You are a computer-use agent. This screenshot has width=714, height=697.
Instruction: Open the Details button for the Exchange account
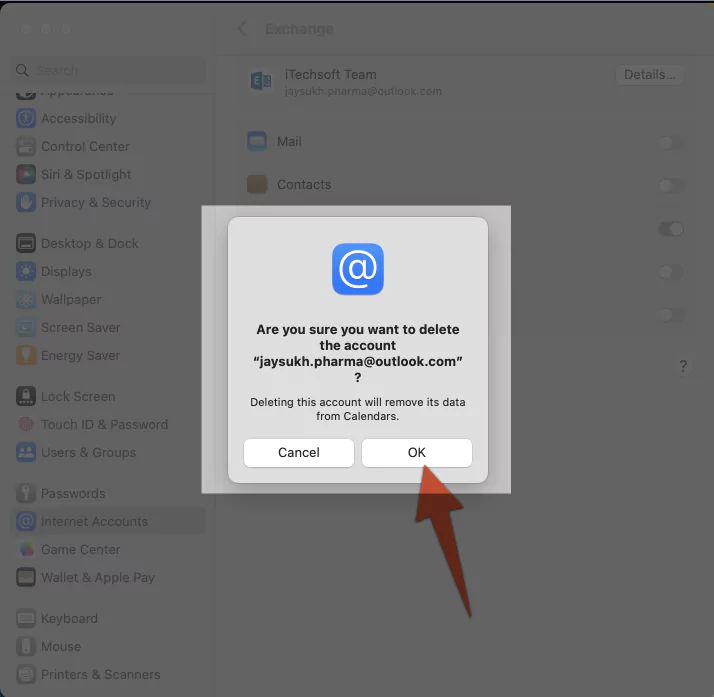click(649, 75)
